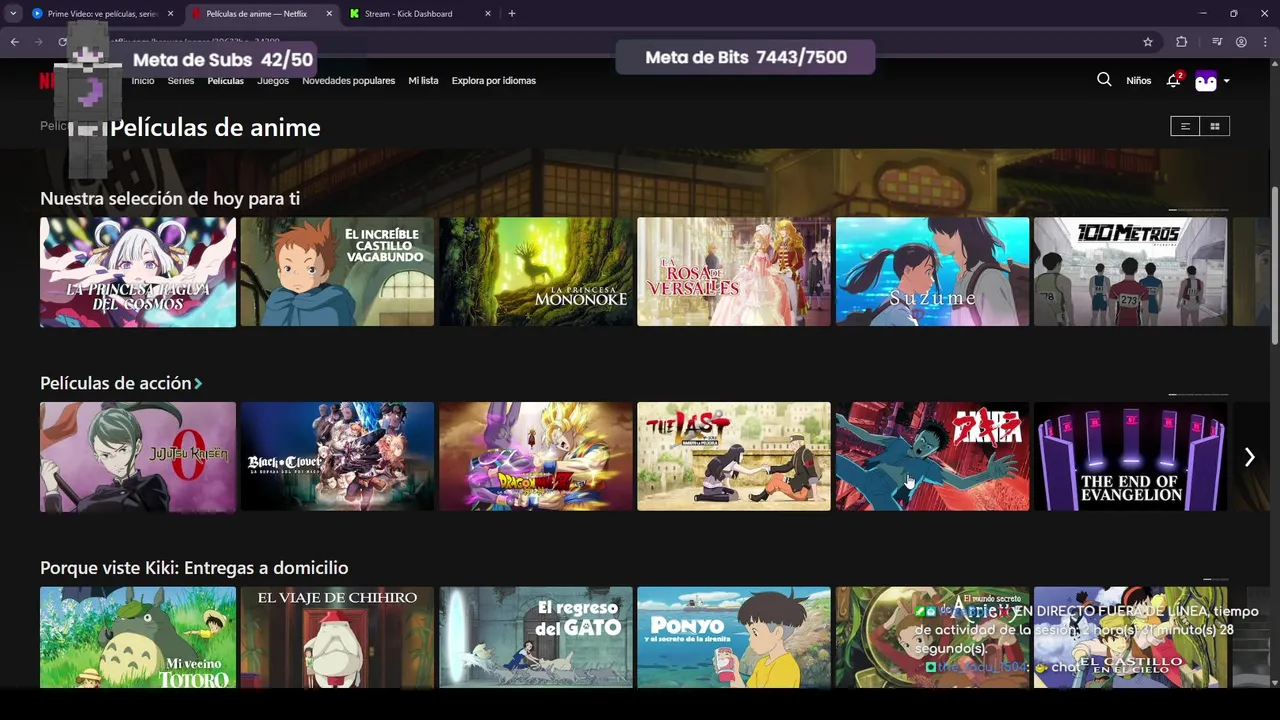Advance the action movies row with next arrow
The height and width of the screenshot is (720, 1280).
1249,457
